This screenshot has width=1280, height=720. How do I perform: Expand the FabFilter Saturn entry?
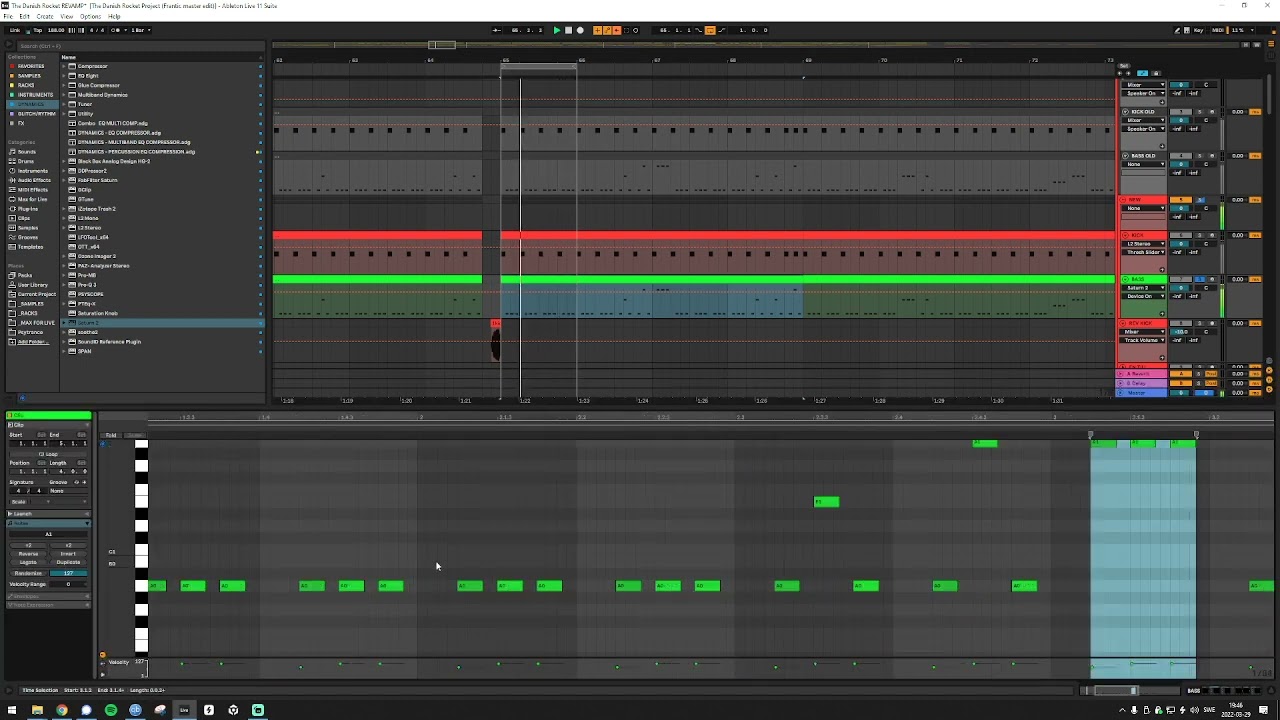62,180
